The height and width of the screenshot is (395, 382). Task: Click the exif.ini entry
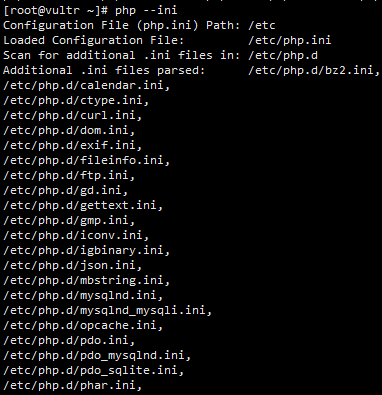[x=73, y=146]
